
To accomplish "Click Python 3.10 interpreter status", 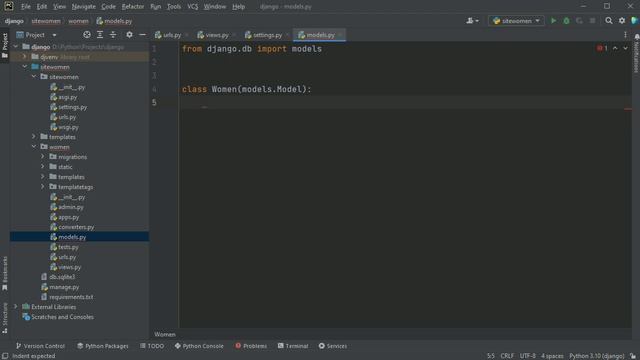I will 597,356.
